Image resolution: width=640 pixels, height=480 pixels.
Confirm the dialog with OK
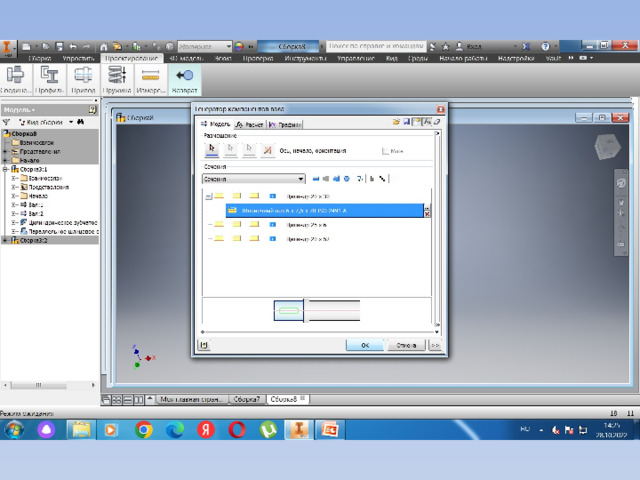[364, 345]
